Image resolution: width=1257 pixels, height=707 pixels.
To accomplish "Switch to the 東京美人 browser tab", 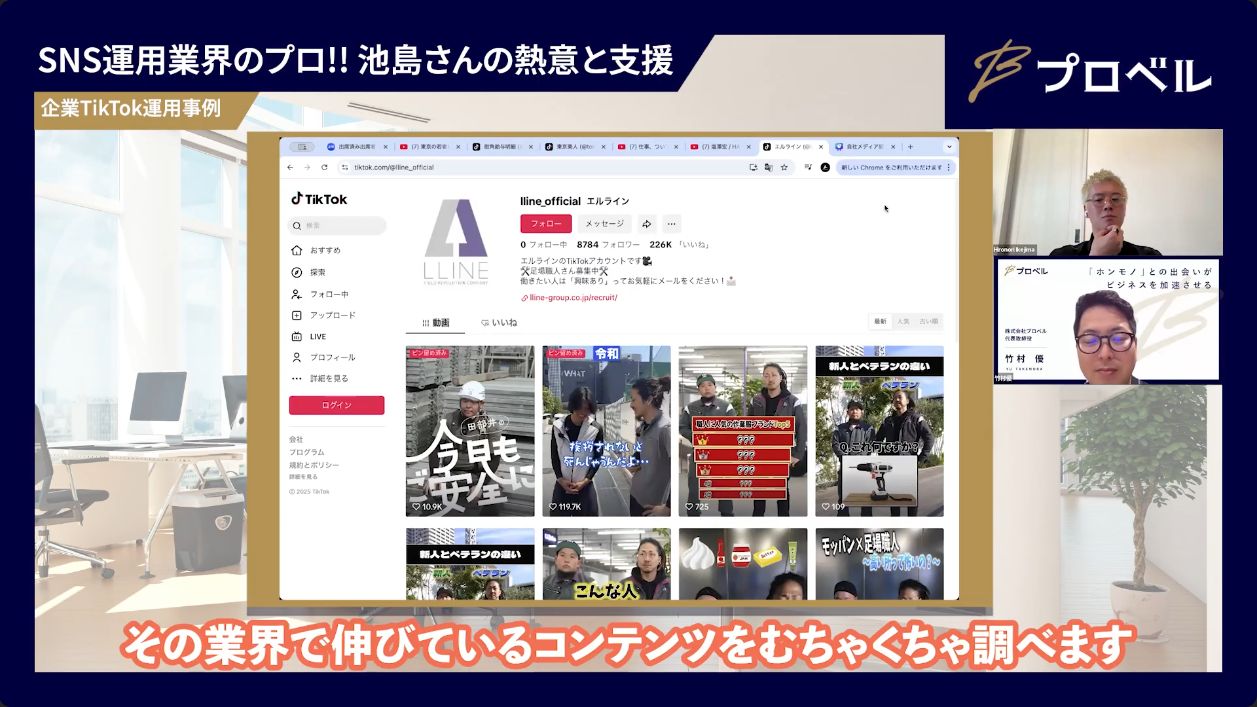I will (575, 147).
